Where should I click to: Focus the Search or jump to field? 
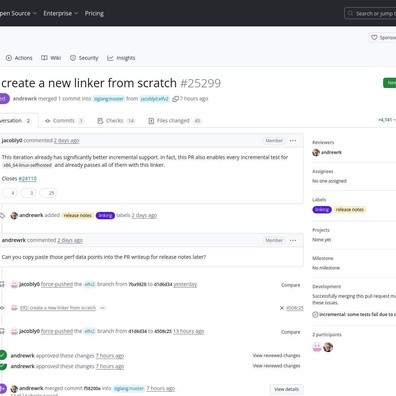point(370,14)
